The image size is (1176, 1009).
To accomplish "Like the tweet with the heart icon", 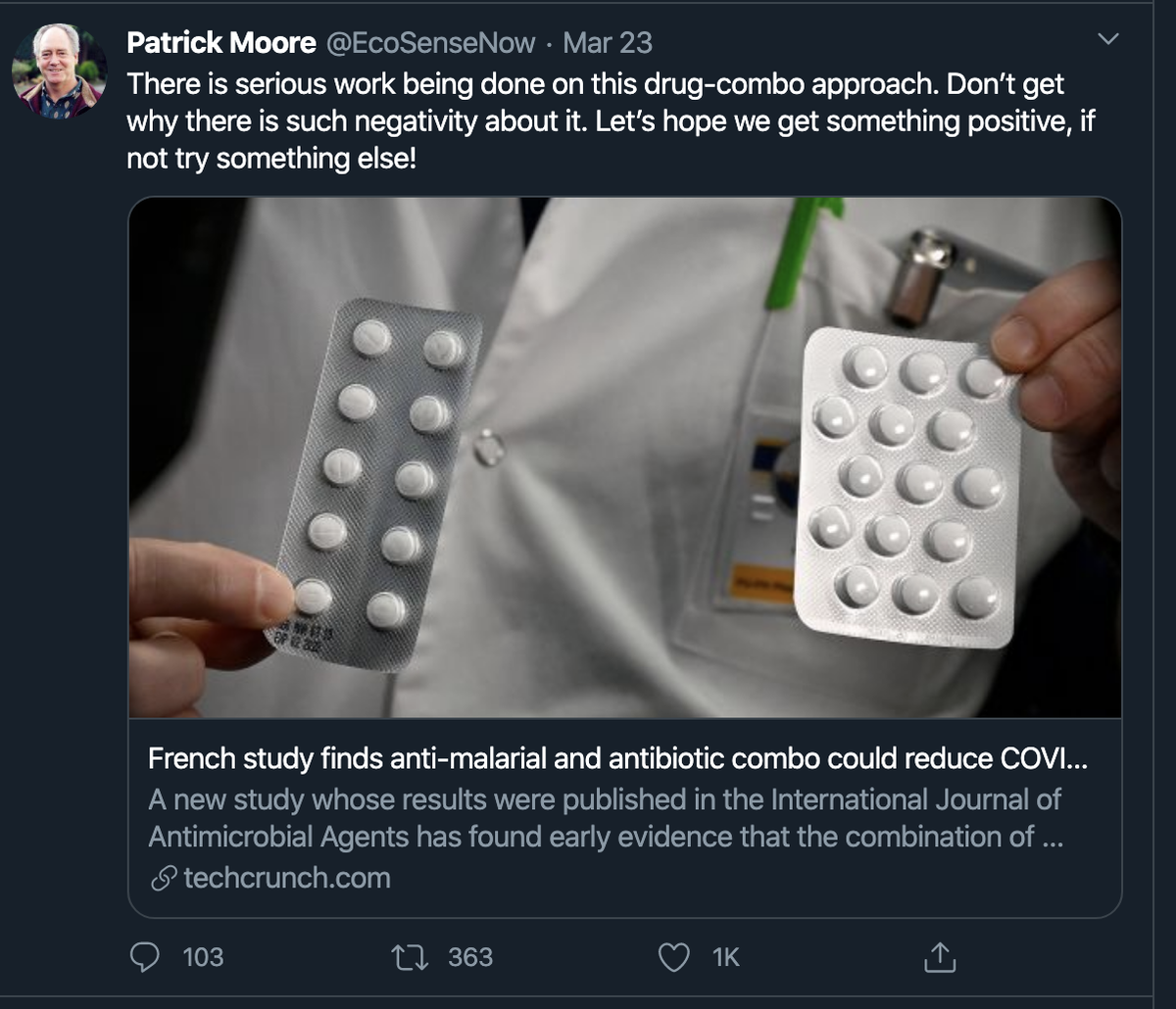I will tap(673, 957).
